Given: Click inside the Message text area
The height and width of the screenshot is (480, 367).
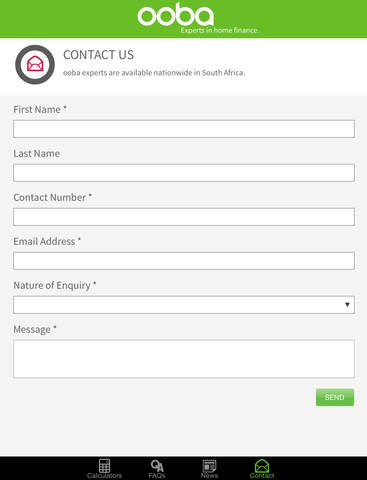Looking at the screenshot, I should (184, 359).
